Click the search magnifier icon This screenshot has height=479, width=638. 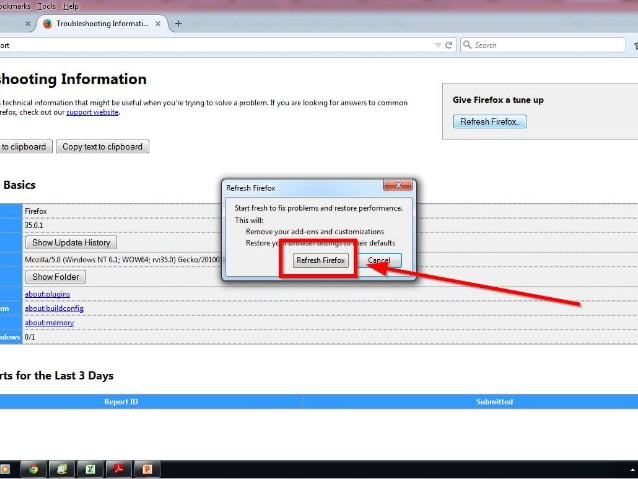[467, 44]
